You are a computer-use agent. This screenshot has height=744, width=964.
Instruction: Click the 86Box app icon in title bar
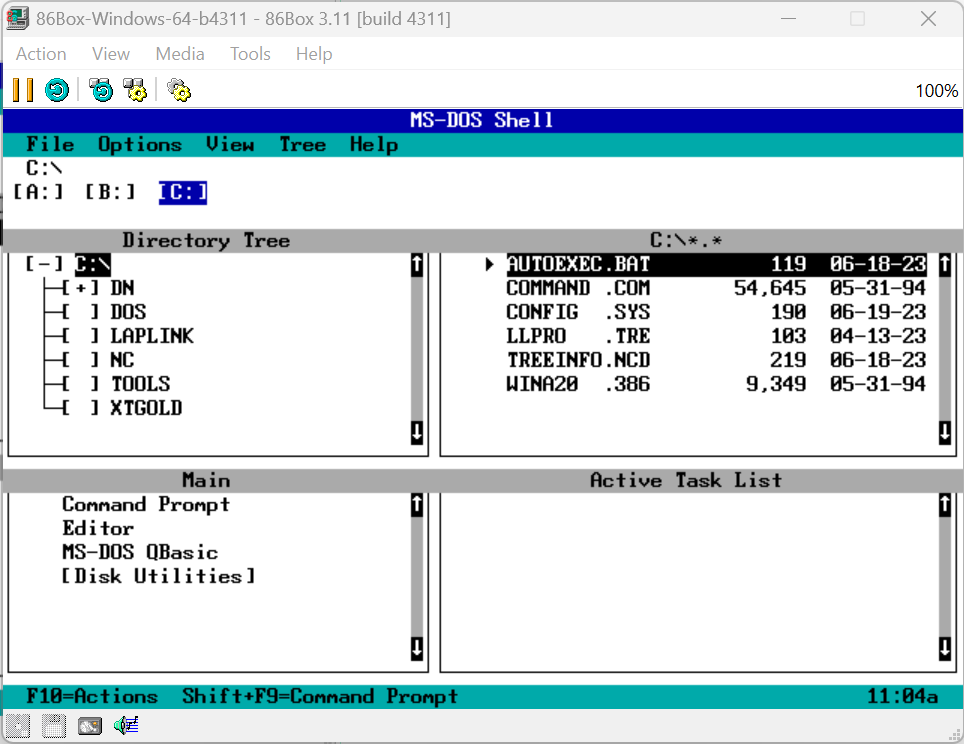17,18
